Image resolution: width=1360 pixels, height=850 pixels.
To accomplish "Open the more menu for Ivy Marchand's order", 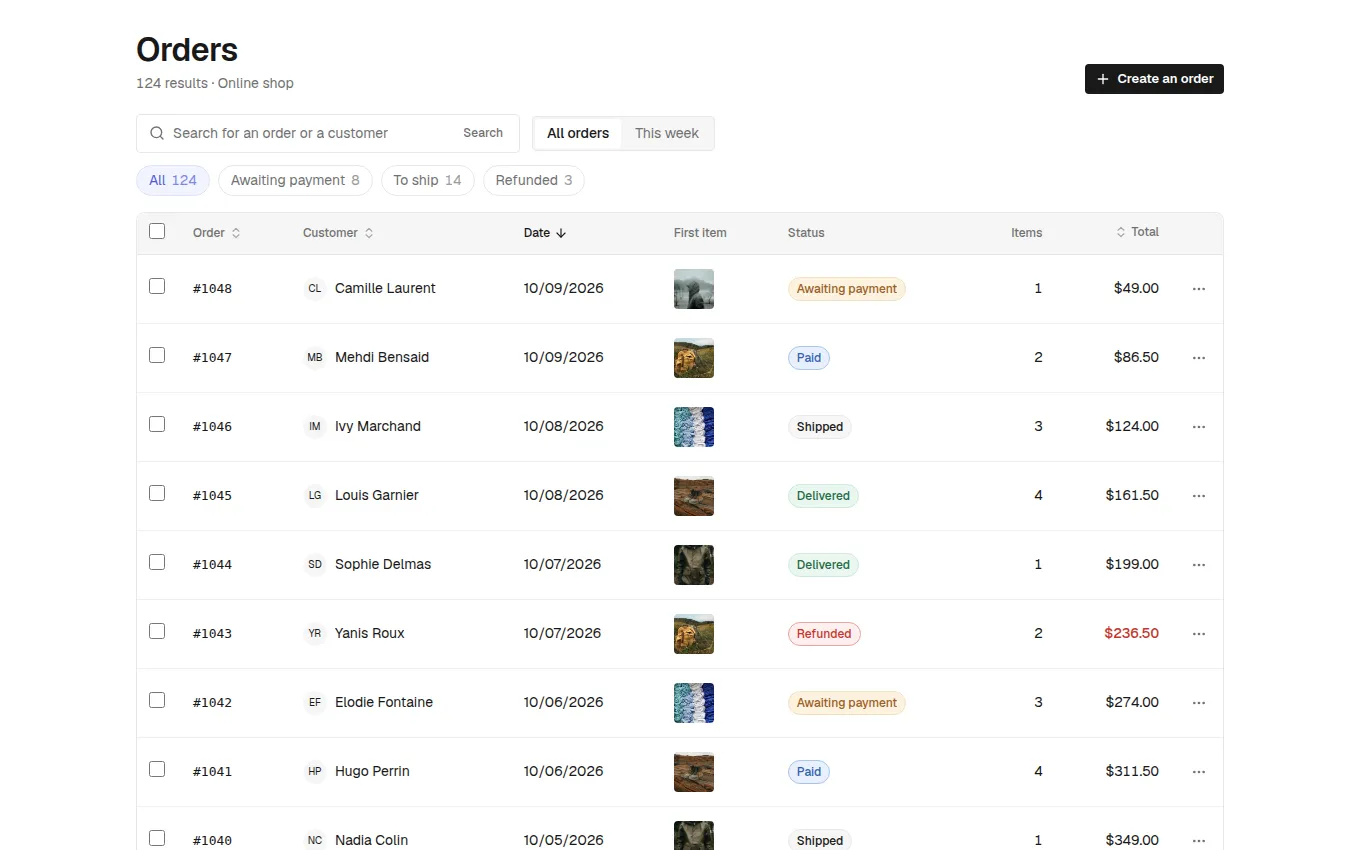I will tap(1199, 427).
